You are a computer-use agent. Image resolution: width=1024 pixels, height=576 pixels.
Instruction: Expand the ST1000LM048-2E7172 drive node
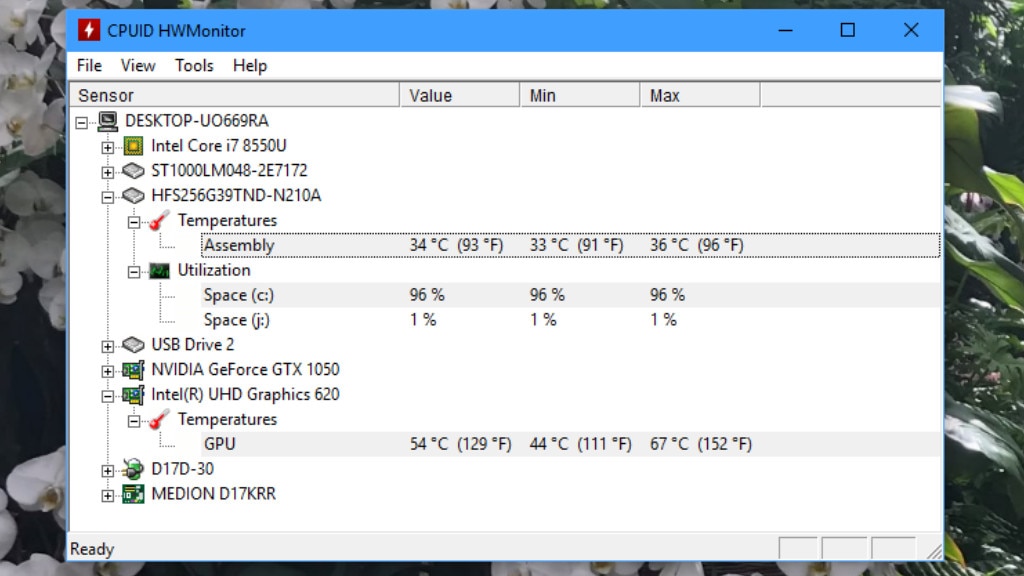point(108,172)
